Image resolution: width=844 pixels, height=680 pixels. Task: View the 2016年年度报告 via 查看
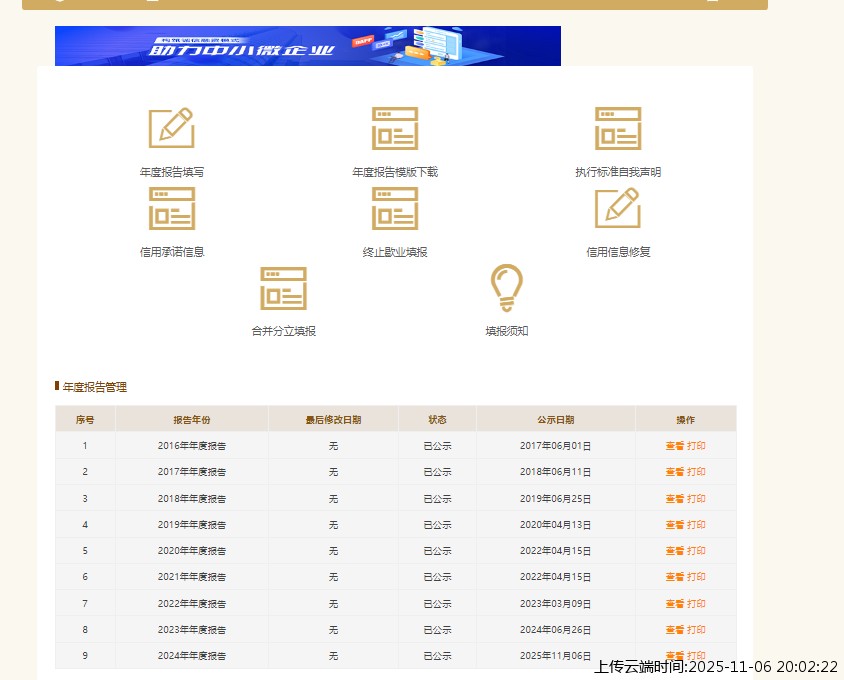pos(675,446)
